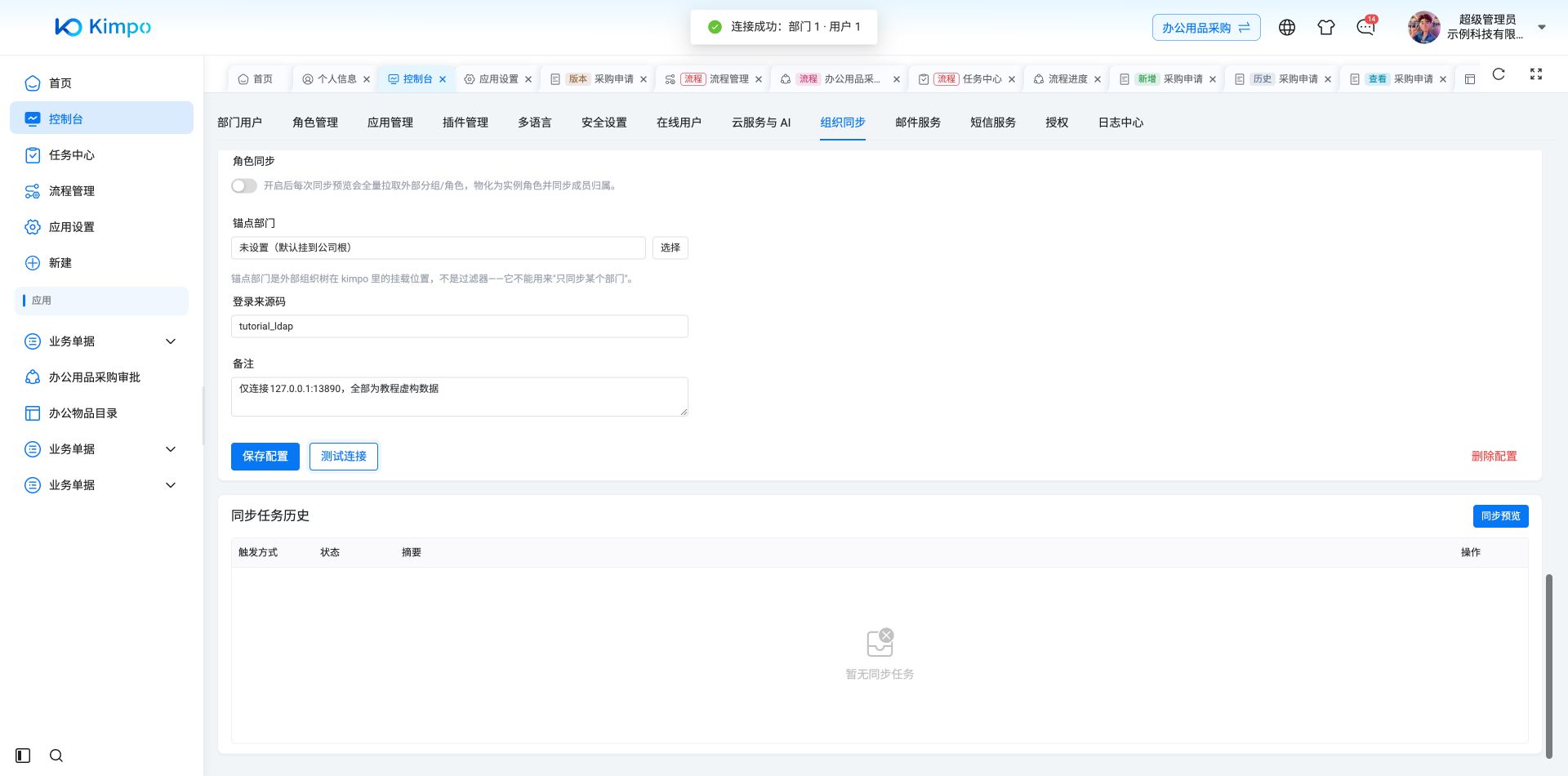Image resolution: width=1568 pixels, height=776 pixels.
Task: Click 删除配置 link
Action: tap(1494, 456)
